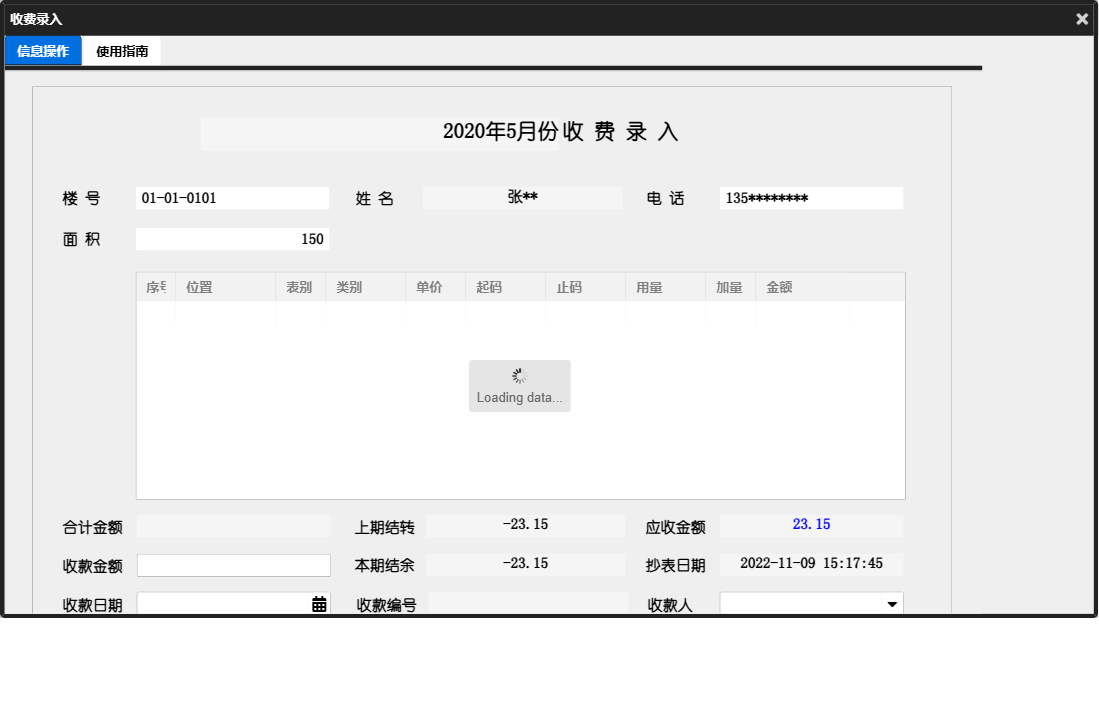Image resolution: width=1099 pixels, height=712 pixels.
Task: Sort the table by 表别 column header
Action: click(300, 287)
